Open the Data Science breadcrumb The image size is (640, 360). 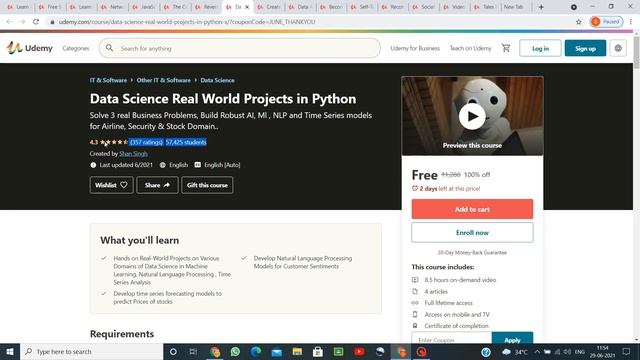click(218, 80)
